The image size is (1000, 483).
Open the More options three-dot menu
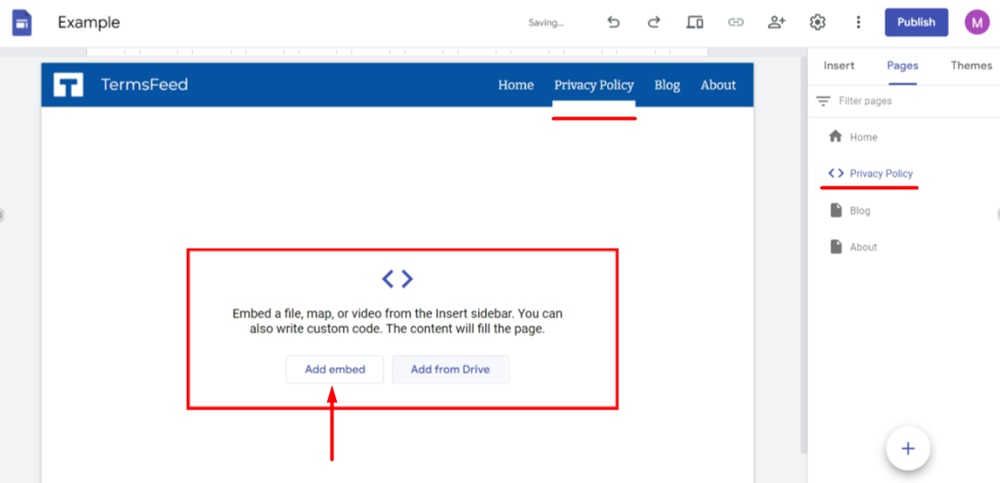tap(858, 22)
